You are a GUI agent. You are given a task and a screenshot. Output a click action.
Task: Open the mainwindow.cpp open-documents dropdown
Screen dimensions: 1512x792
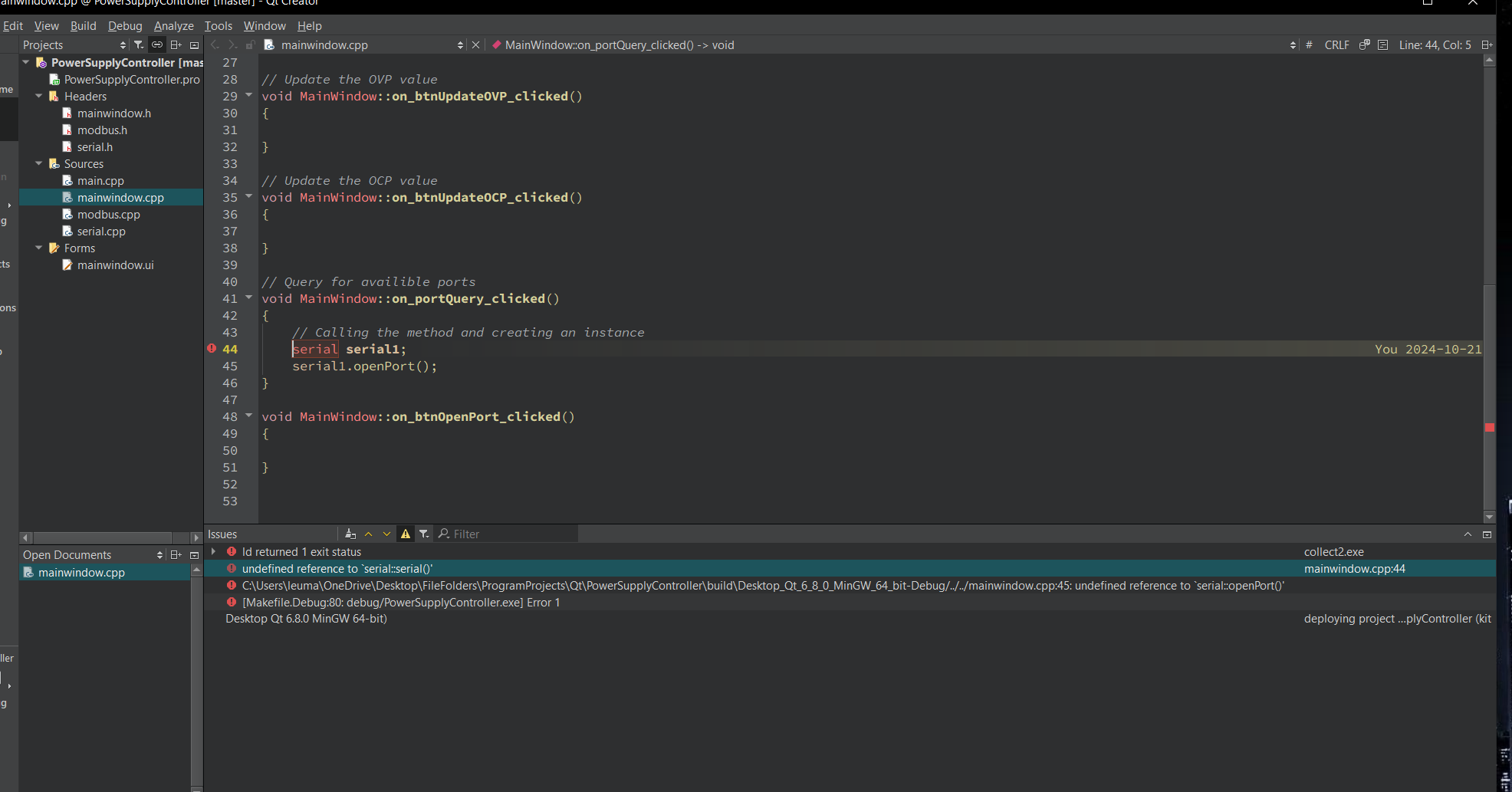pos(364,45)
